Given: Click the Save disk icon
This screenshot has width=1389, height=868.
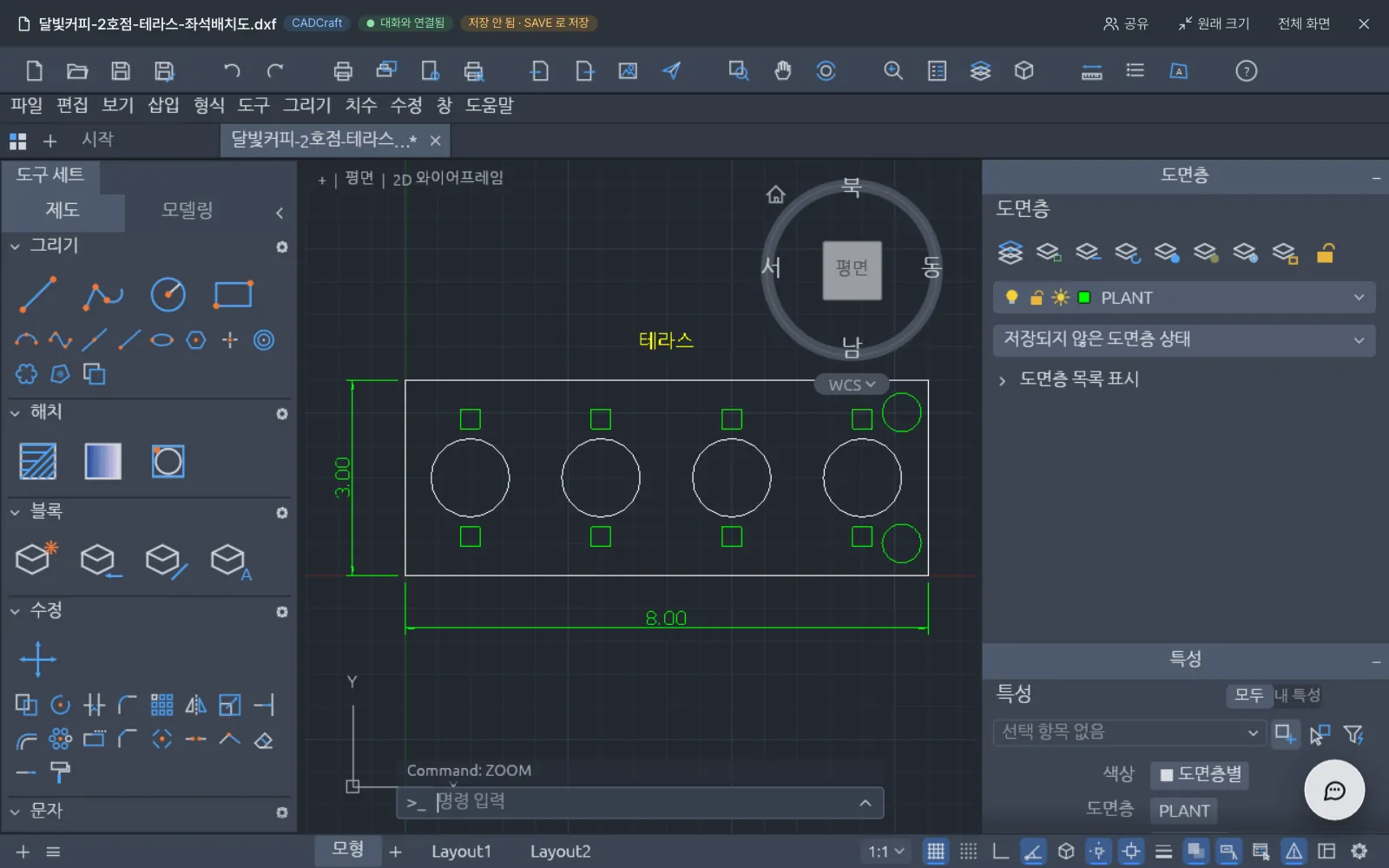Looking at the screenshot, I should click(x=121, y=71).
